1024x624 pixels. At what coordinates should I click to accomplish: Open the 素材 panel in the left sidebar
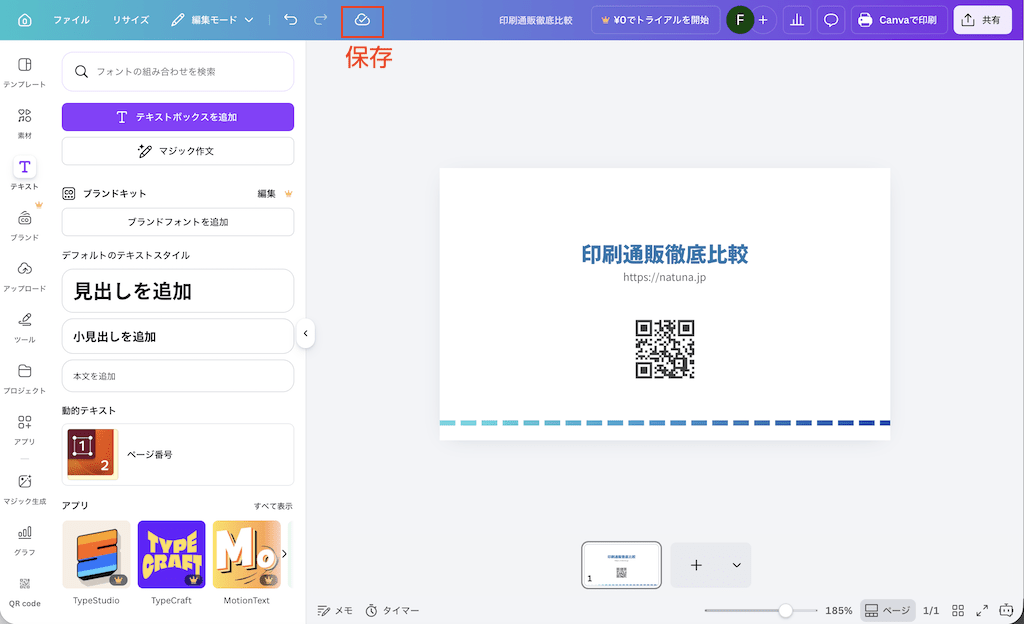pyautogui.click(x=22, y=120)
